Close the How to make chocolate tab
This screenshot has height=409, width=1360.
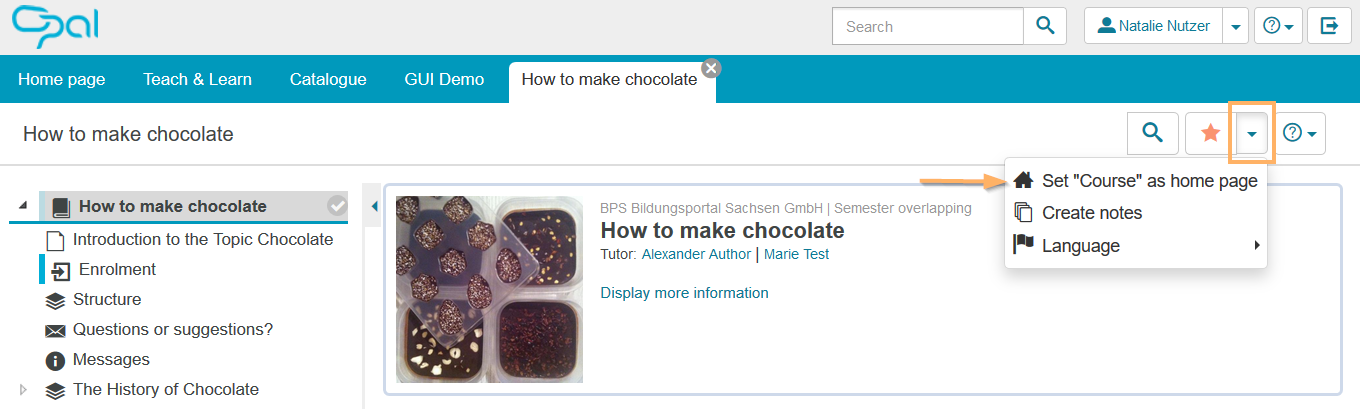tap(711, 68)
